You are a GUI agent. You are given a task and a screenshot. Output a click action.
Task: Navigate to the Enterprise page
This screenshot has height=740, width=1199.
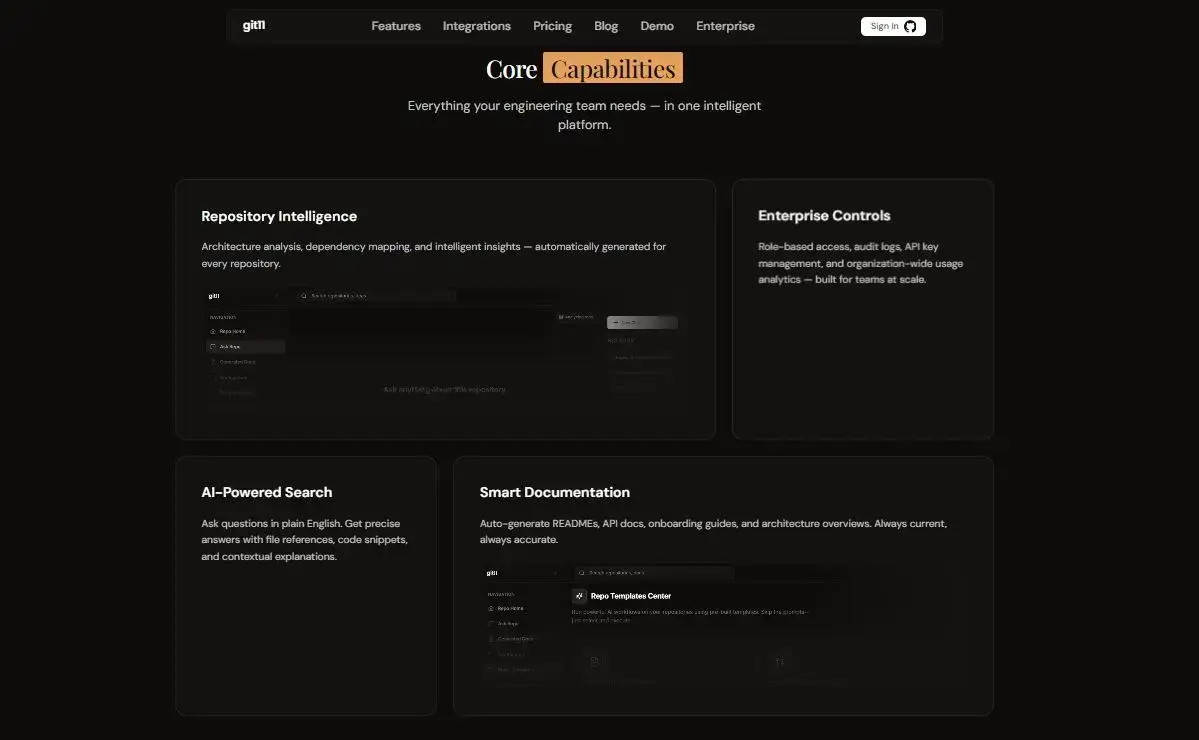click(x=725, y=26)
